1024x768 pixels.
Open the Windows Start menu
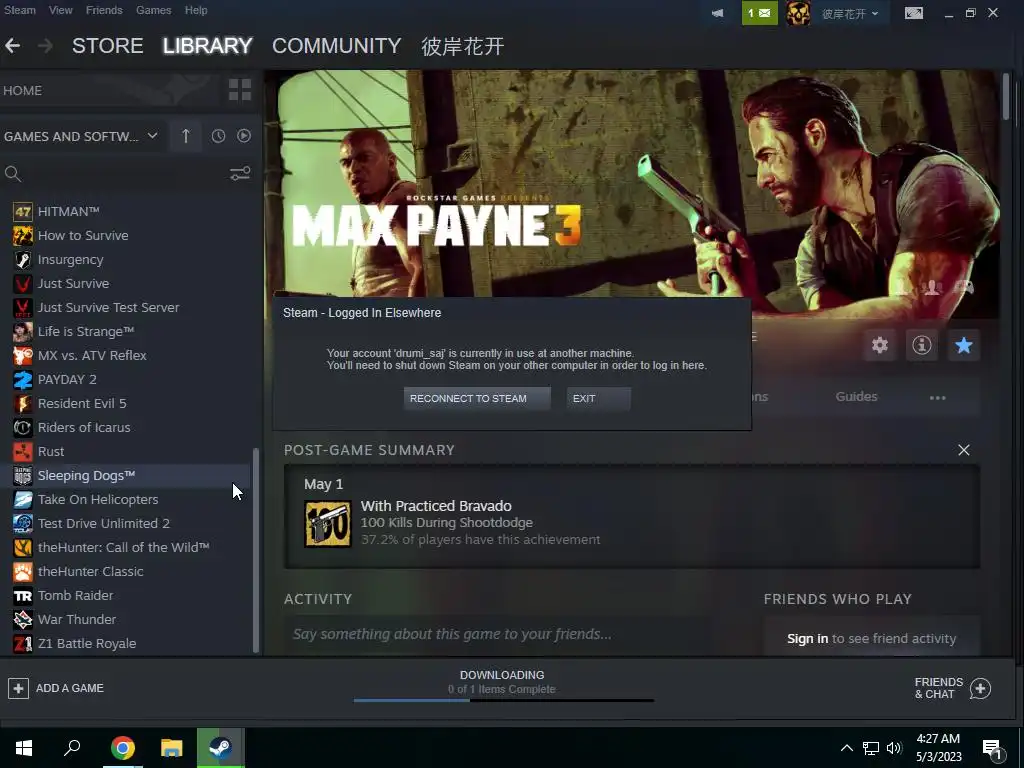(24, 748)
